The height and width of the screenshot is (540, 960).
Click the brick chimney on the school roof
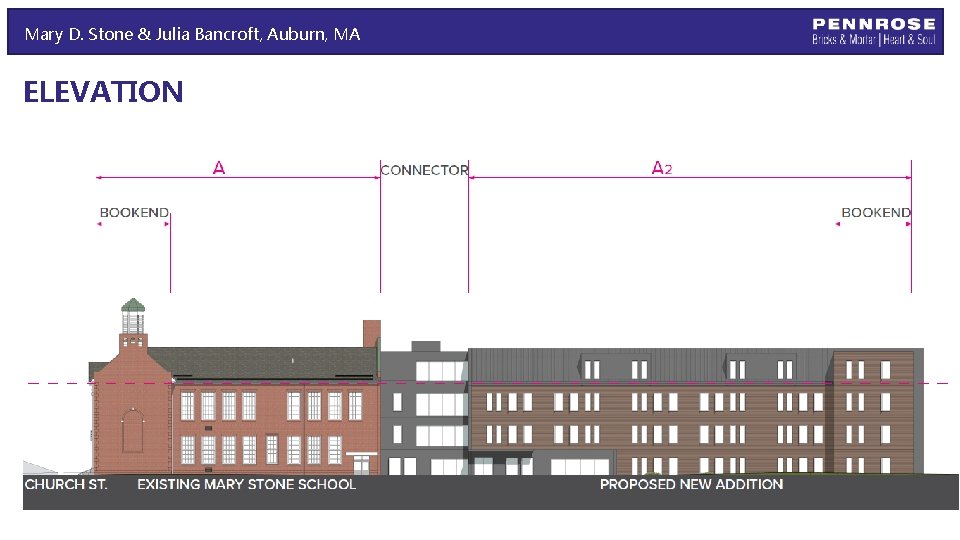point(372,334)
